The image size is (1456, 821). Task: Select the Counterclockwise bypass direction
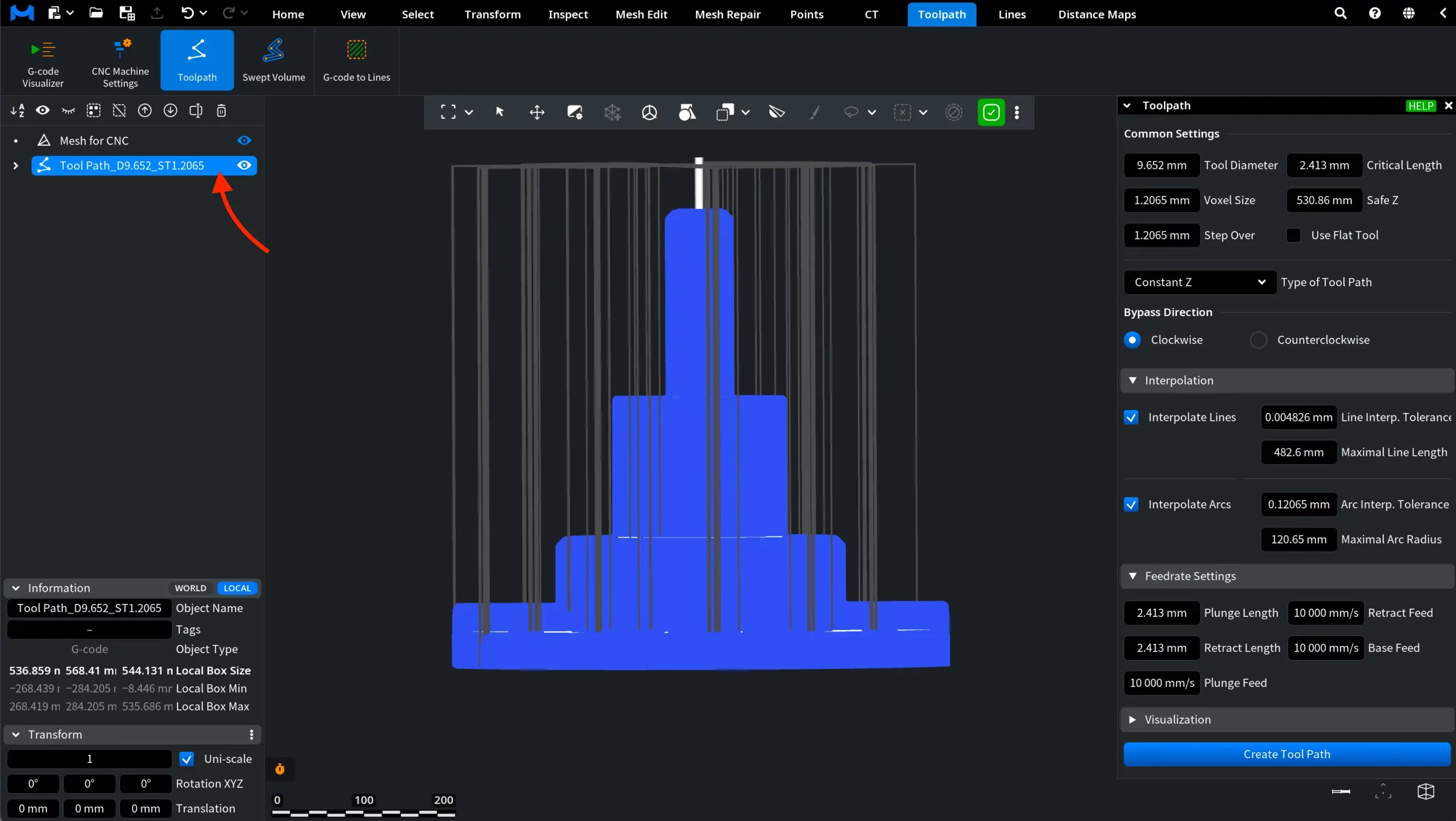click(1259, 340)
